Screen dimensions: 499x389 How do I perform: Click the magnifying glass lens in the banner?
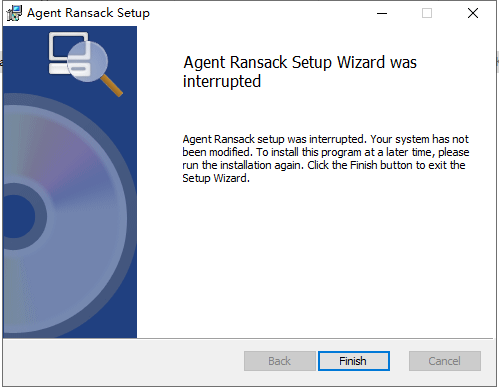click(x=87, y=62)
